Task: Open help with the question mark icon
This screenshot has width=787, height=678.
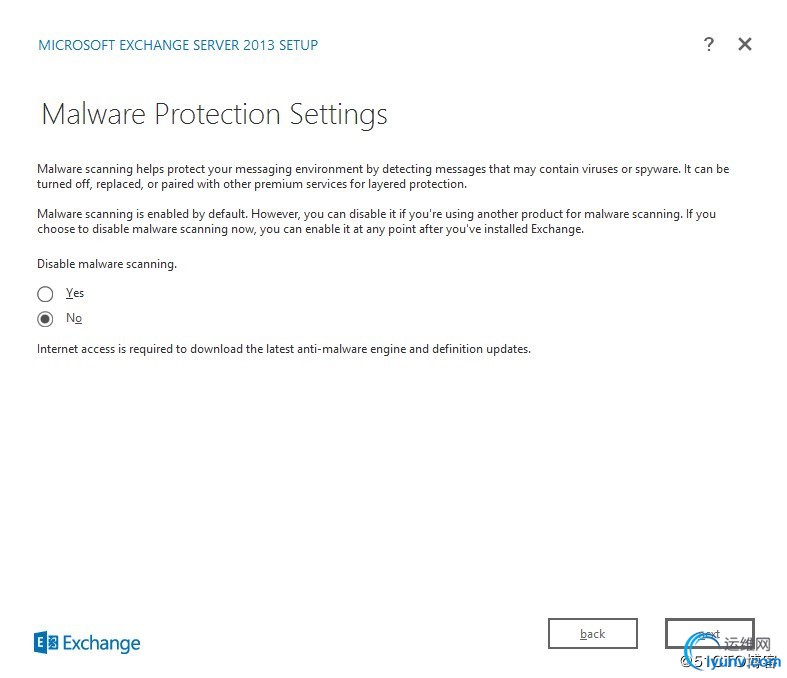Action: pos(708,44)
